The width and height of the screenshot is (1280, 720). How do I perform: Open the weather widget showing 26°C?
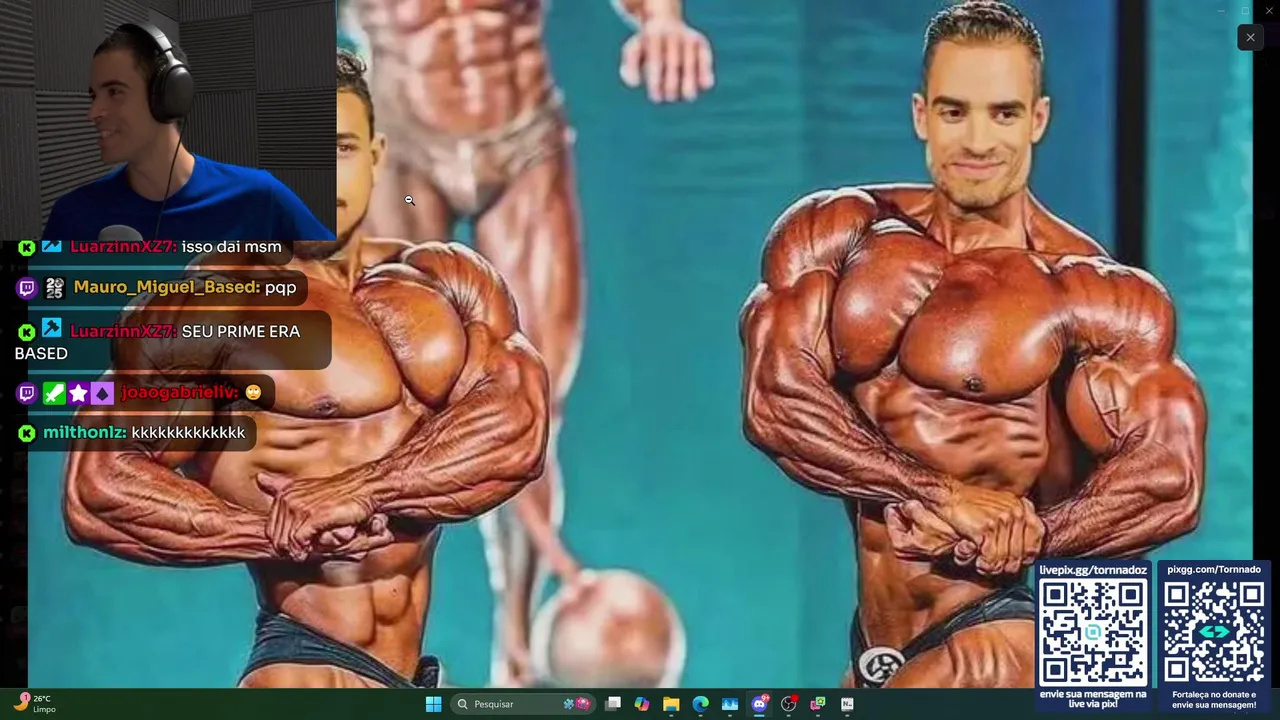[x=34, y=703]
